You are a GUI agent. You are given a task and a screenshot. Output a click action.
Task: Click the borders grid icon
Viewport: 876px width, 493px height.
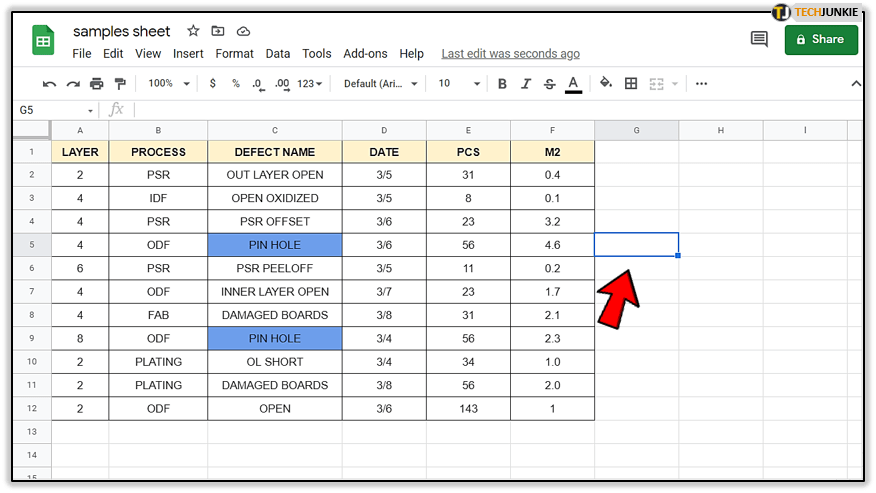click(631, 84)
